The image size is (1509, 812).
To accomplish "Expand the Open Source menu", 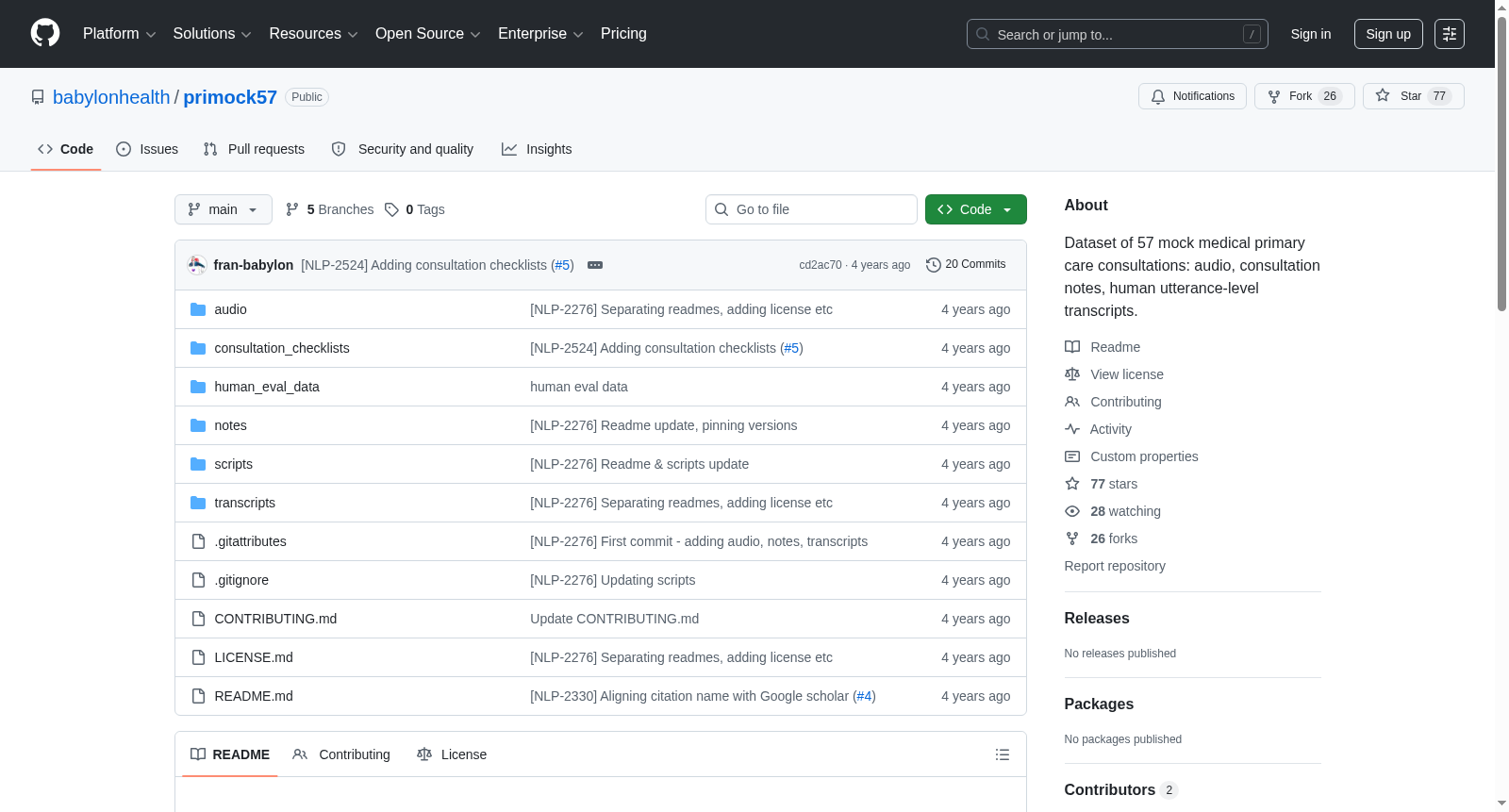I will 428,34.
